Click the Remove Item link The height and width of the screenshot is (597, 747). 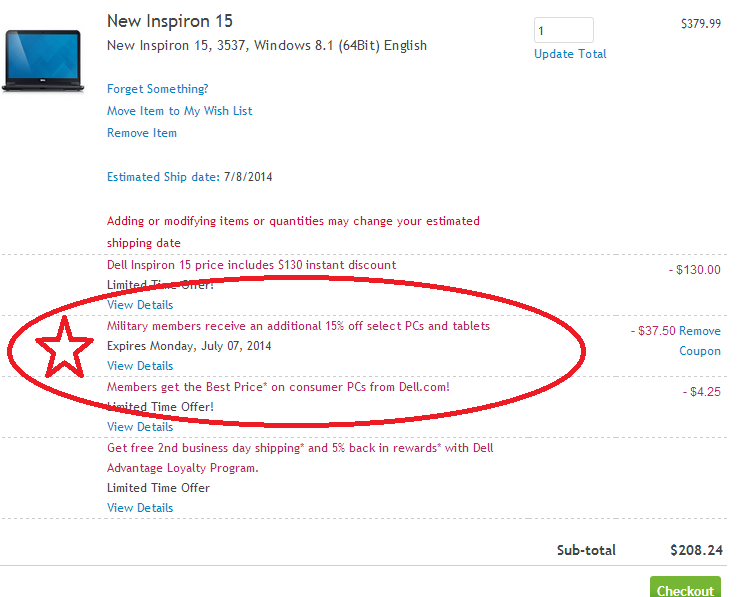tap(141, 133)
